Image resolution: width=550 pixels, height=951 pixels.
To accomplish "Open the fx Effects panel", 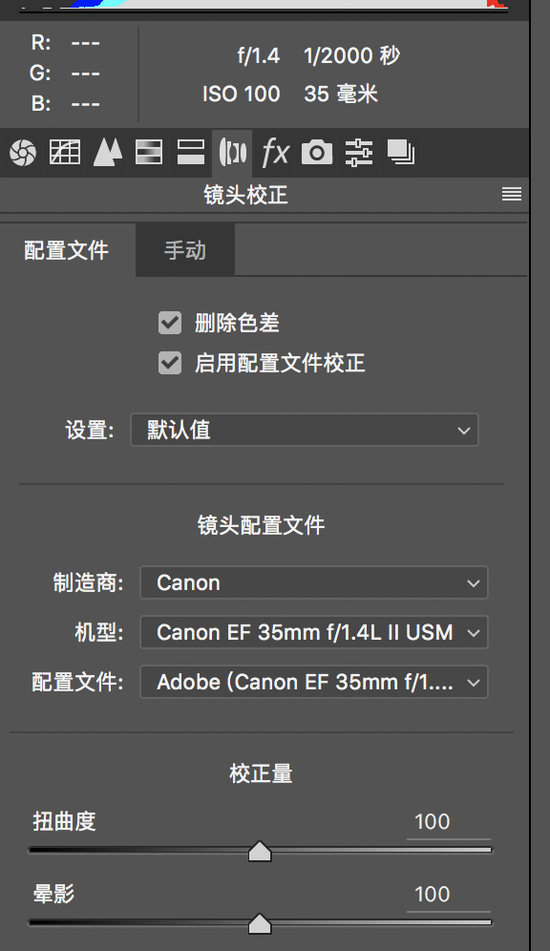I will click(x=275, y=152).
